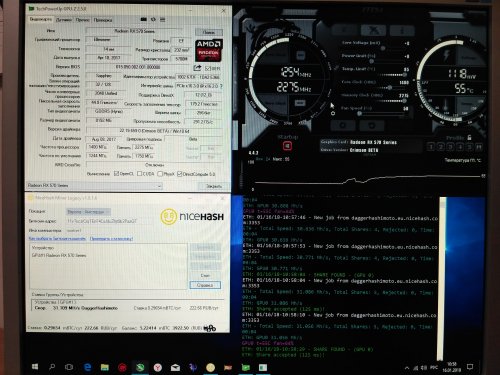Screen dimensions: 500x375
Task: Select Afterburner profile slot 3
Action: [x=450, y=147]
